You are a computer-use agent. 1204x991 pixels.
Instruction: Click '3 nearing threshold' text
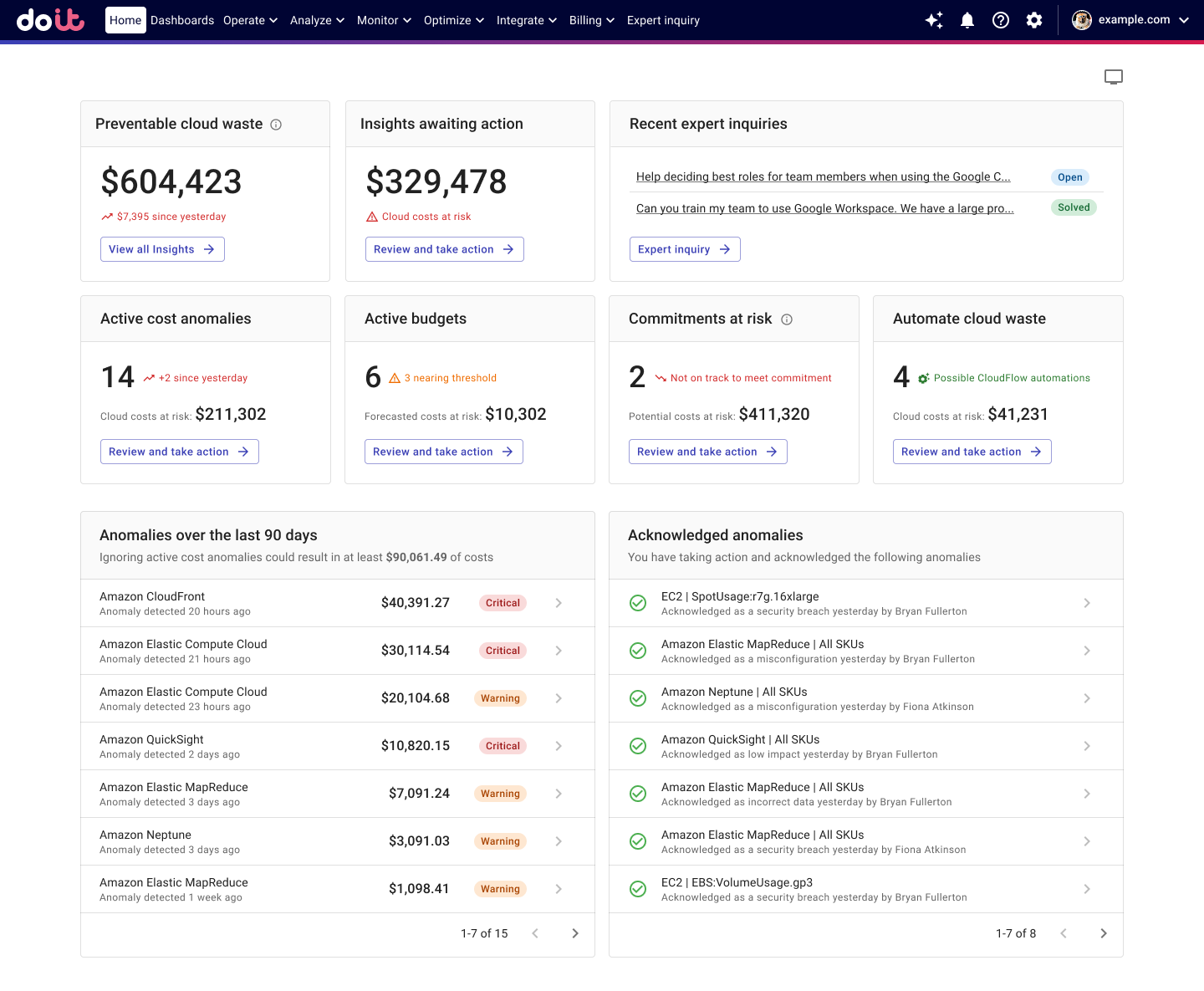click(451, 378)
